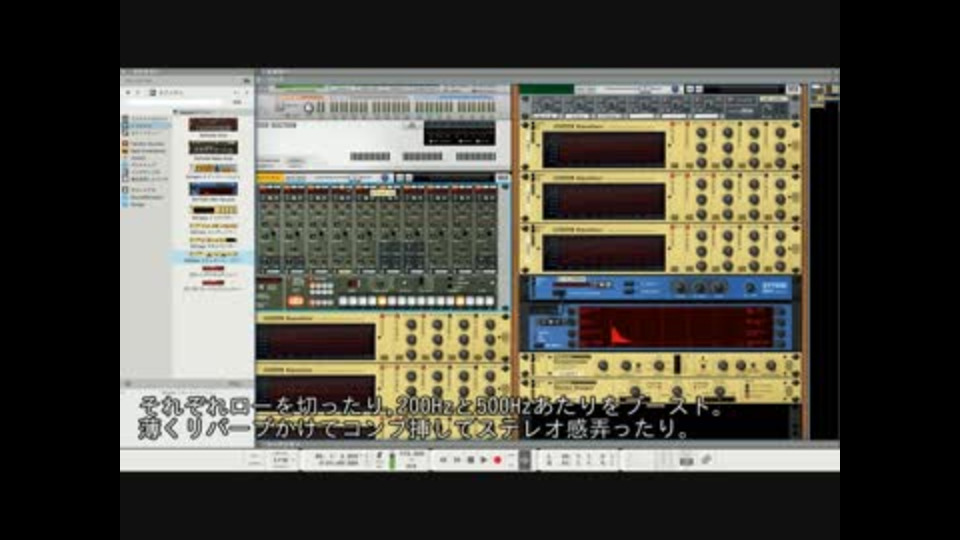Screen dimensions: 960x540
Task: Start playback with the transport Play button
Action: [484, 460]
